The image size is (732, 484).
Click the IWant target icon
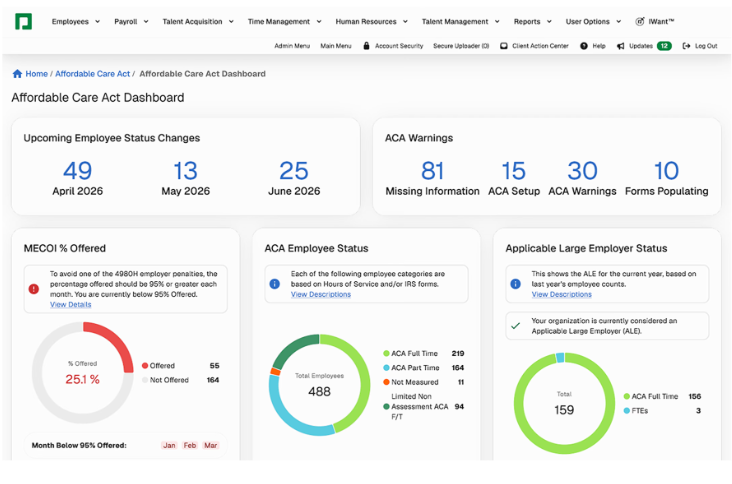pyautogui.click(x=640, y=21)
